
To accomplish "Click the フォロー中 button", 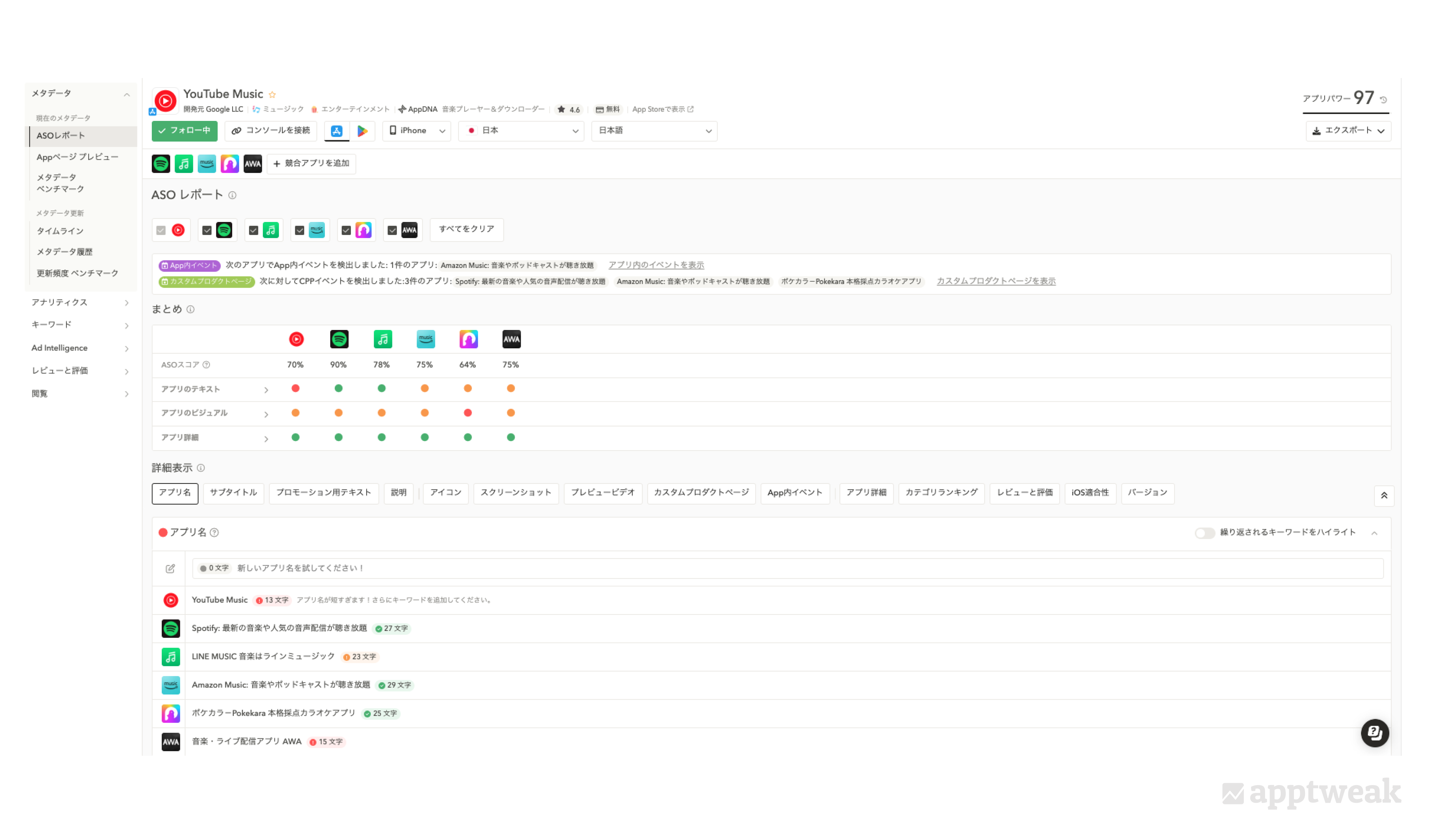I will click(184, 131).
